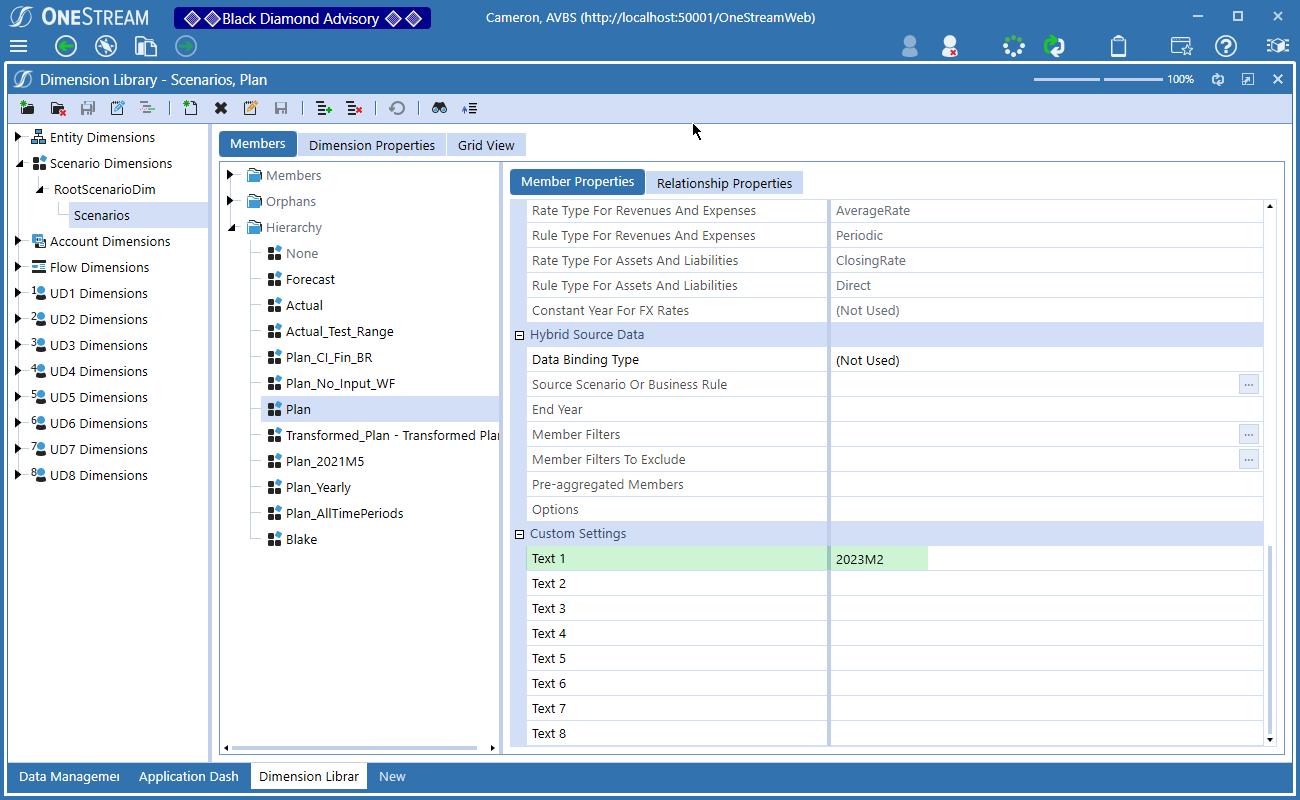Click the collapse hierarchy up-arrow list icon
The height and width of the screenshot is (800, 1300).
pos(469,108)
